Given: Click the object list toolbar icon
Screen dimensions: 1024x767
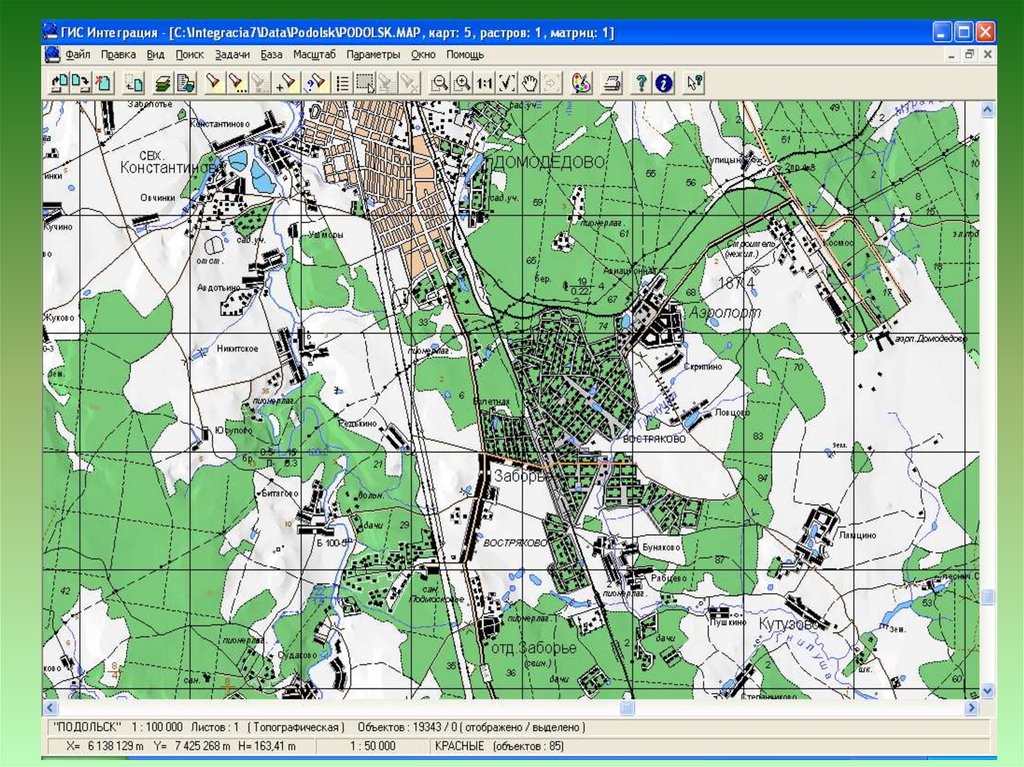Looking at the screenshot, I should 342,83.
